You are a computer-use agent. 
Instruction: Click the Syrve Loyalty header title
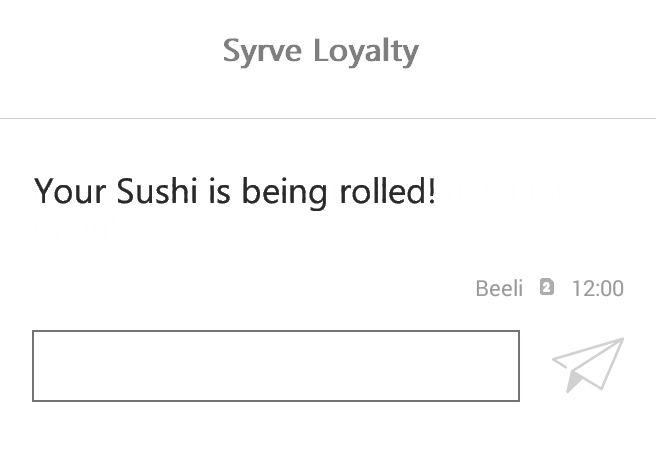pyautogui.click(x=320, y=51)
